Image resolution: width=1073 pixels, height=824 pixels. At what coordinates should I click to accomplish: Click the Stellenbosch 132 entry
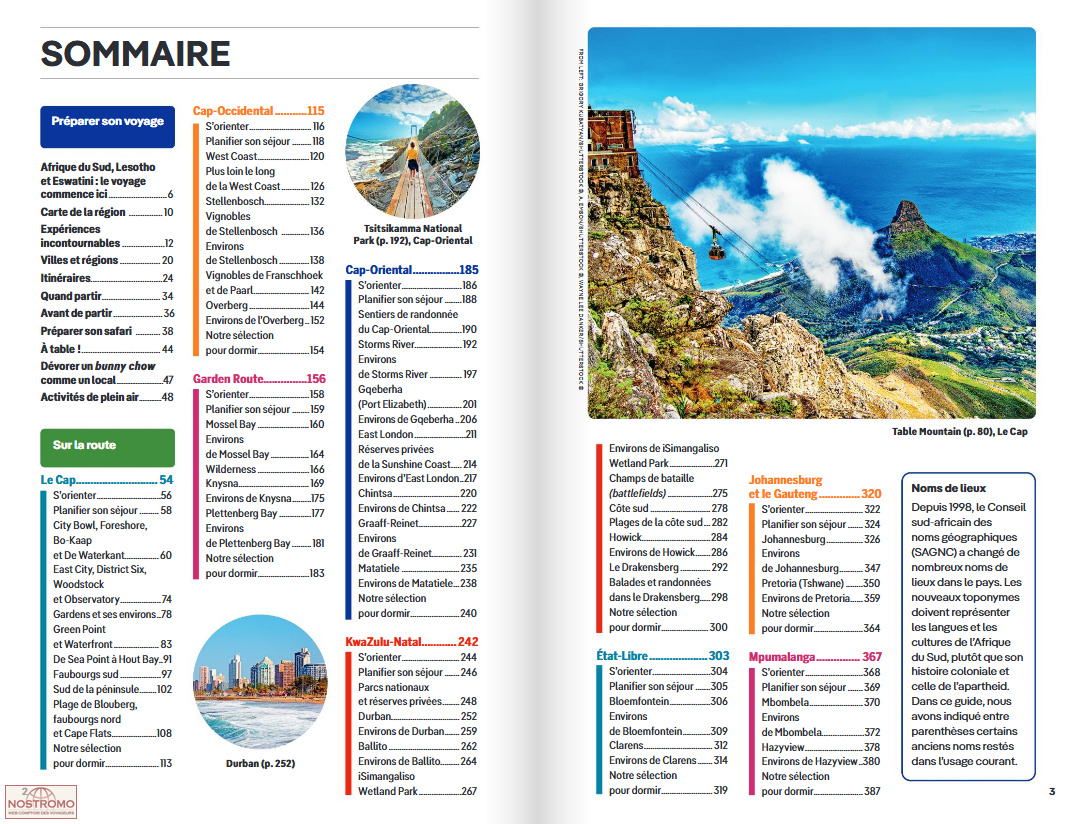[265, 201]
